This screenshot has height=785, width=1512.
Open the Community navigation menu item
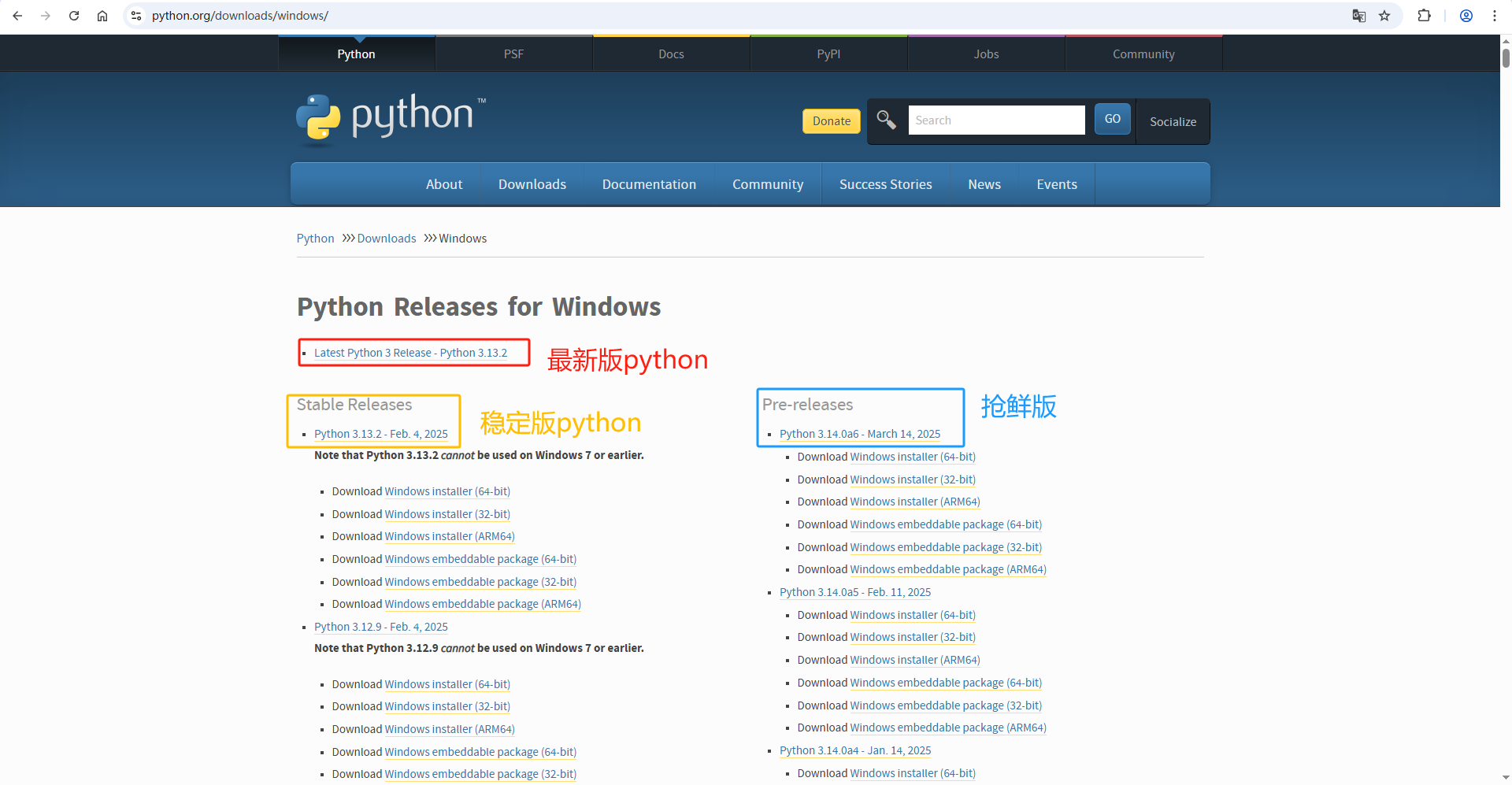[768, 184]
